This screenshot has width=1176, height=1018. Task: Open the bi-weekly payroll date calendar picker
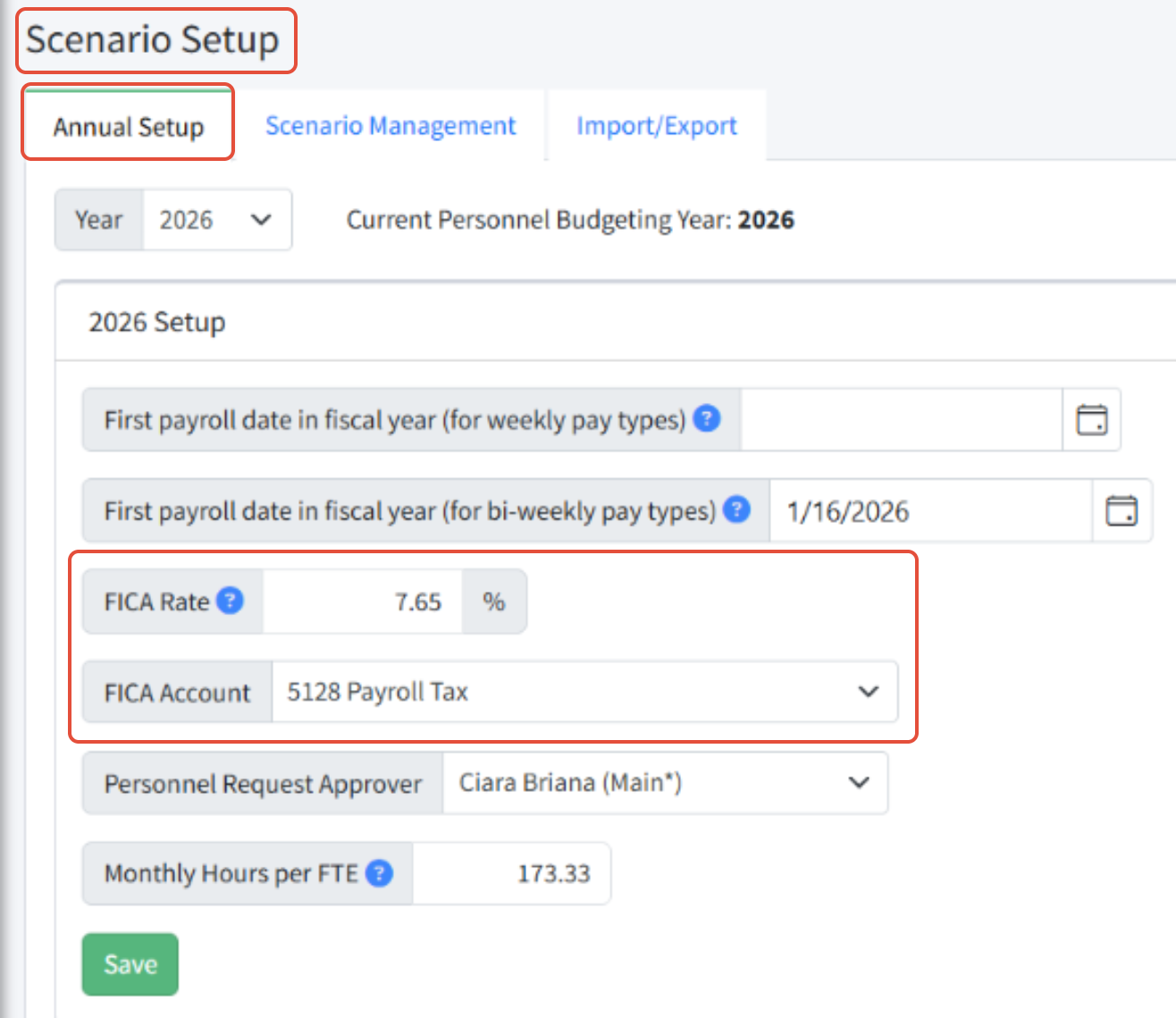tap(1121, 510)
